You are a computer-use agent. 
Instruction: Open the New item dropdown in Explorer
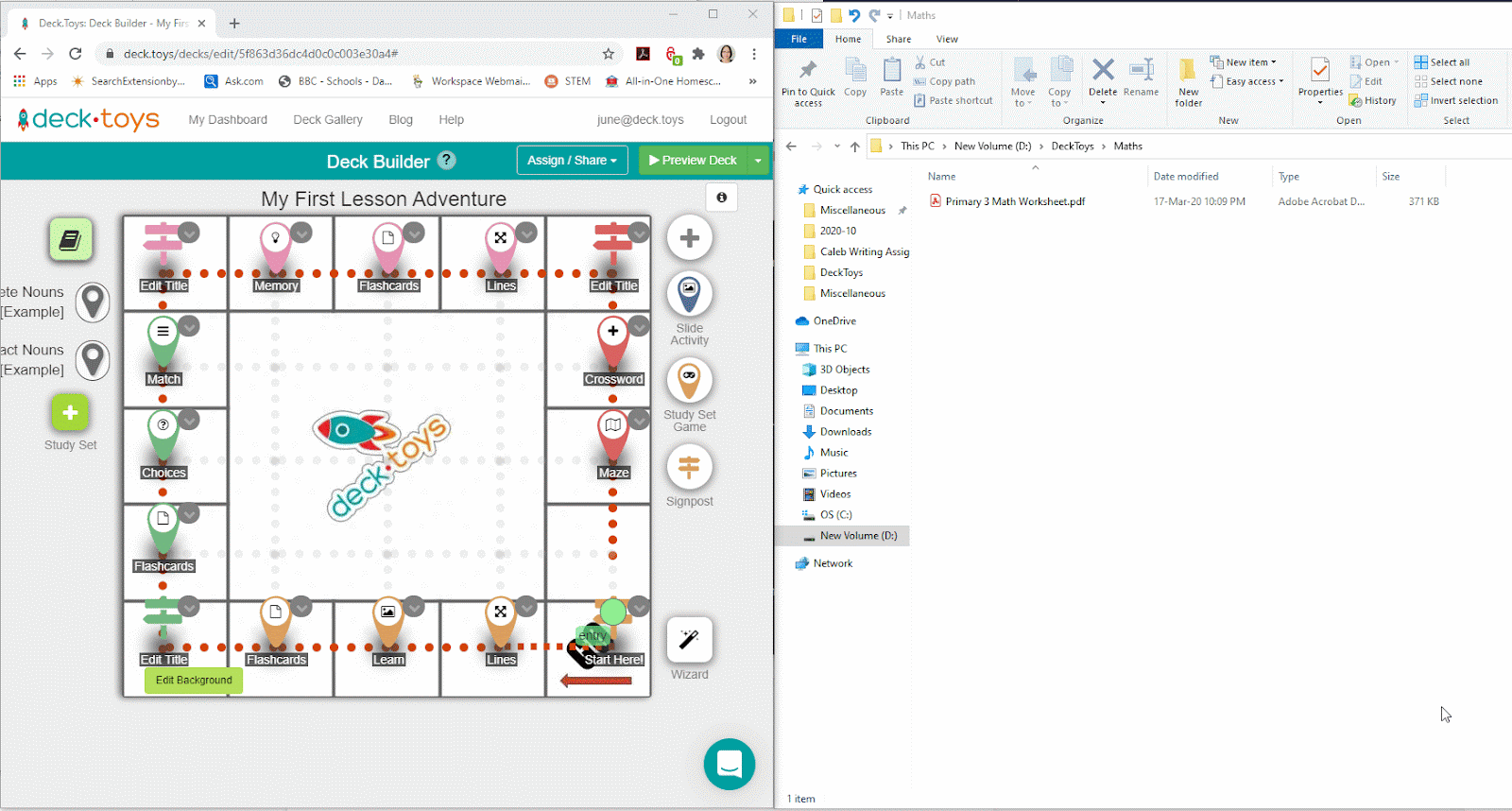pyautogui.click(x=1244, y=62)
